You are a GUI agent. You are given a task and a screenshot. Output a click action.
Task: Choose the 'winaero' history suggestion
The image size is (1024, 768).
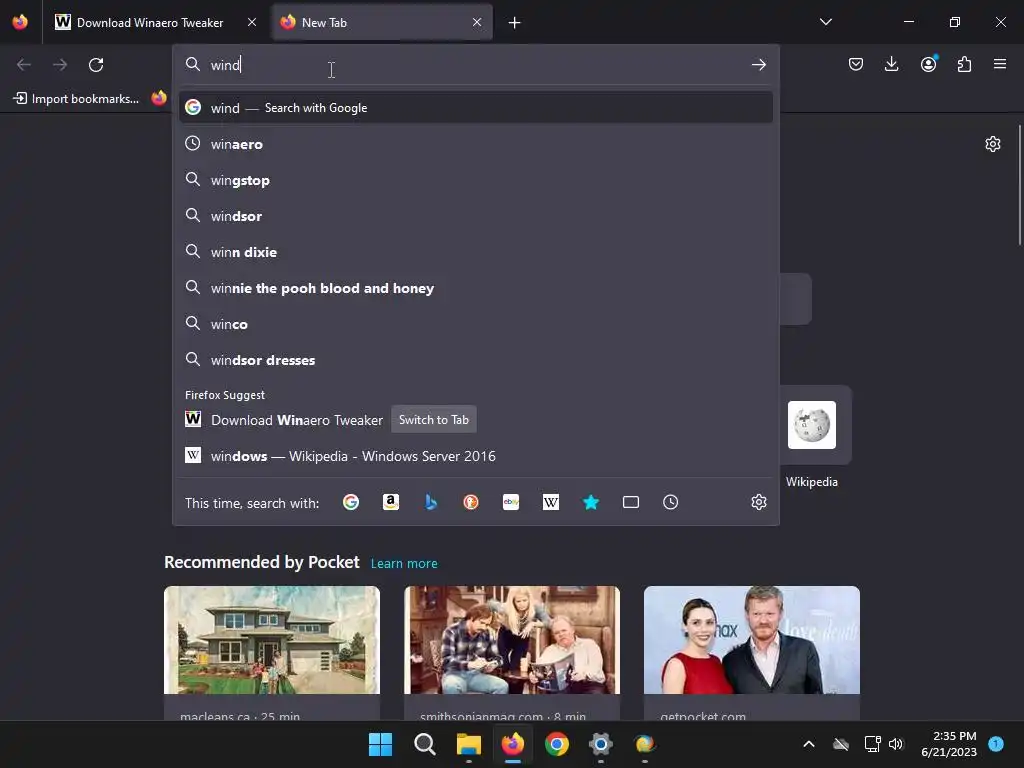[475, 144]
